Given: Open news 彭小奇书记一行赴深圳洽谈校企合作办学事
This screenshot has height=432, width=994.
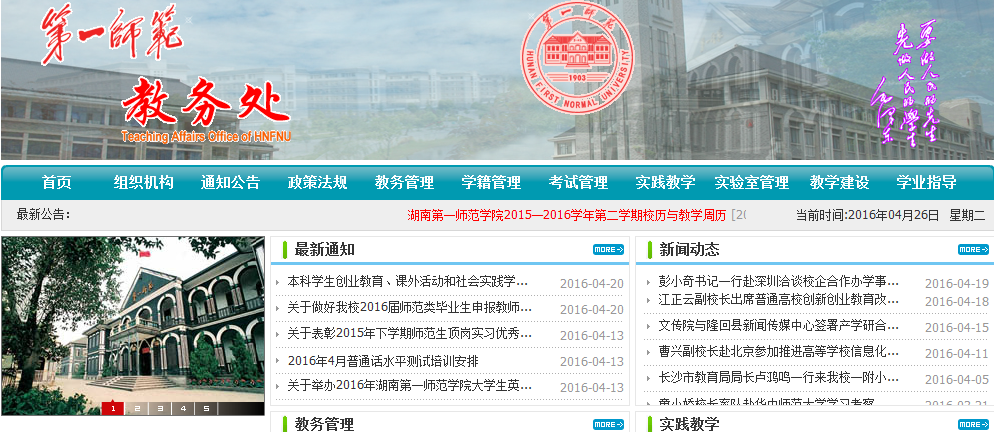Looking at the screenshot, I should [778, 281].
